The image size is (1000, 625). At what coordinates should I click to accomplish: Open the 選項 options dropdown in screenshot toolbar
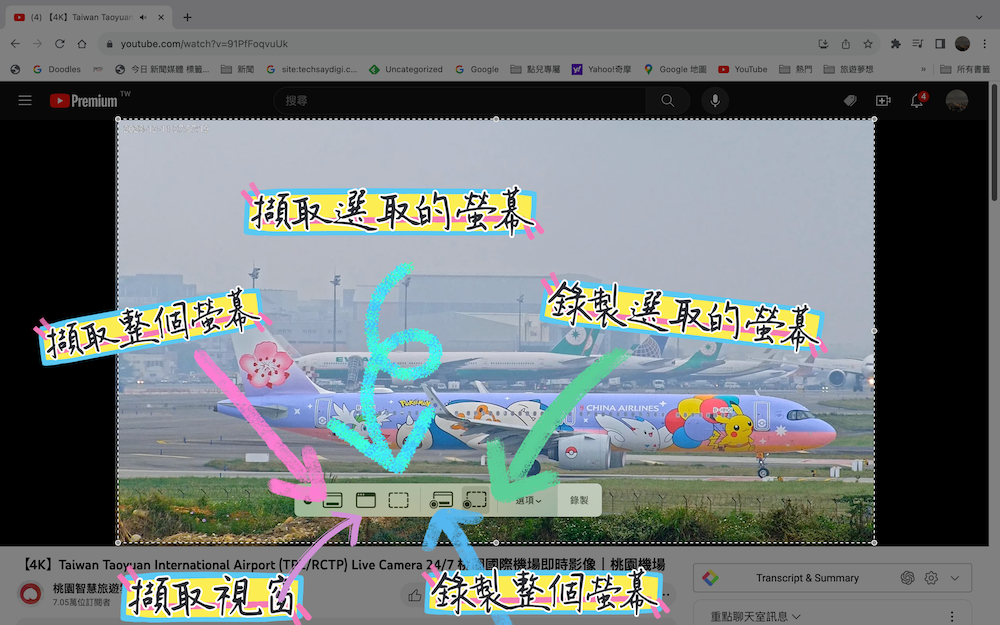click(528, 500)
